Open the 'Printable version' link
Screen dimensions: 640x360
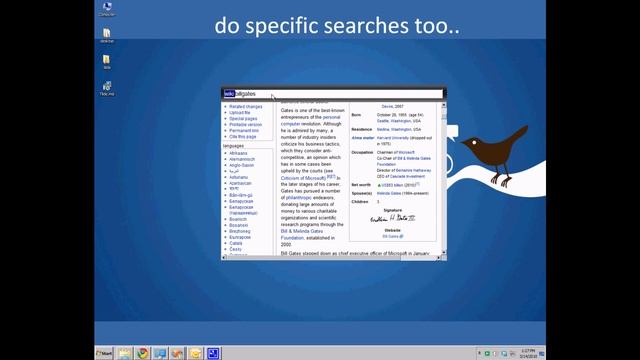pos(245,124)
